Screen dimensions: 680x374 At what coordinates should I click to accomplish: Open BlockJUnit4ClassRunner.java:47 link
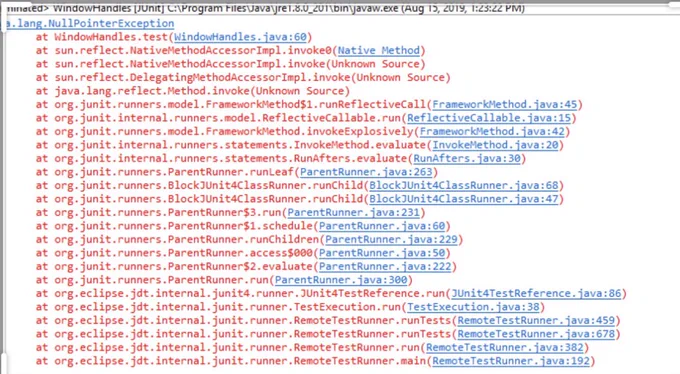[x=464, y=199]
